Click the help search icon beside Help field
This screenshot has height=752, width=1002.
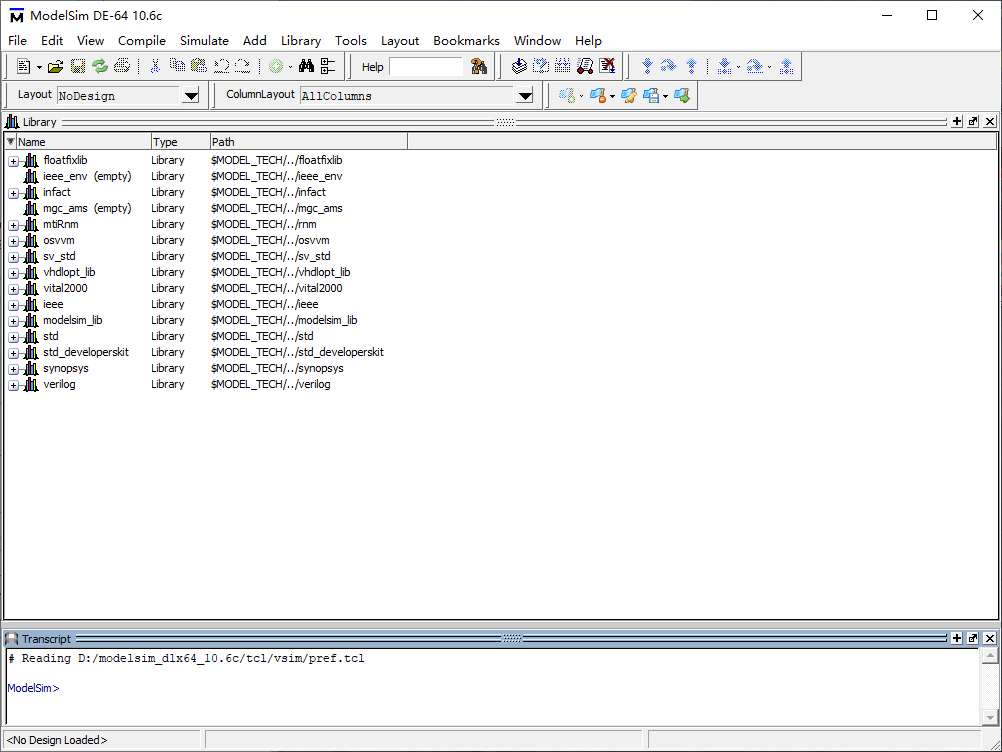click(479, 66)
